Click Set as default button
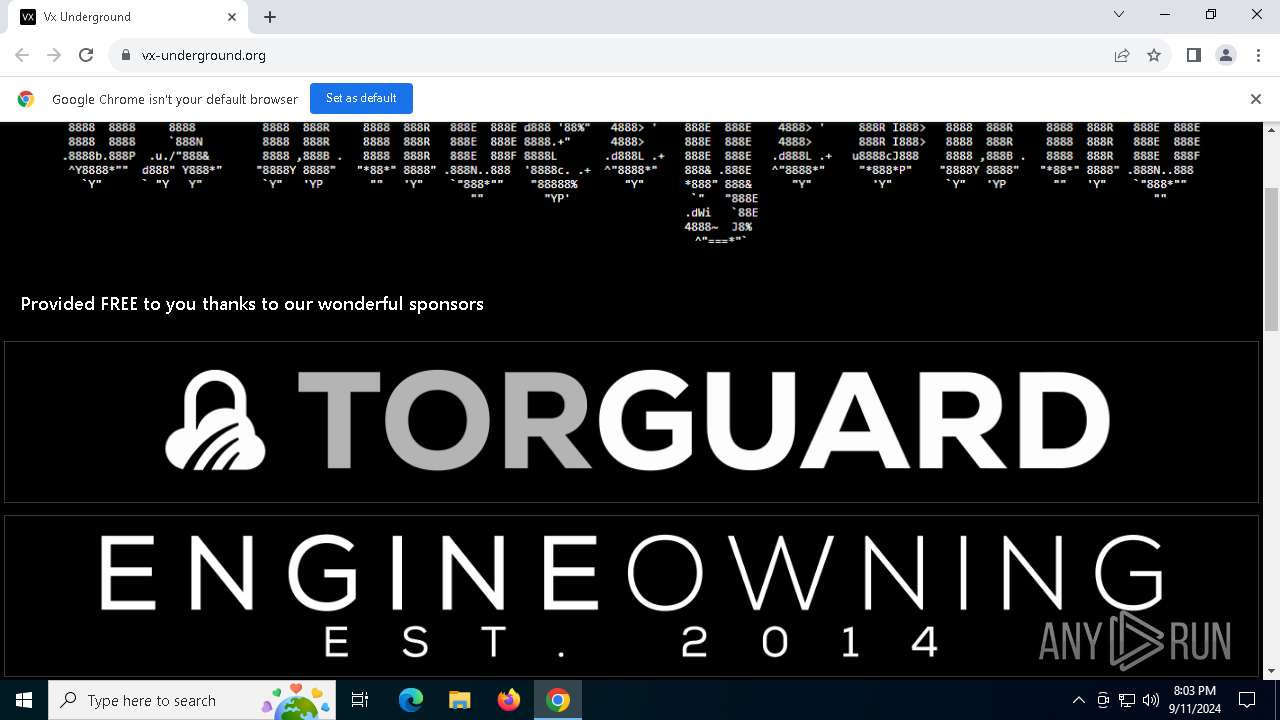 361,98
